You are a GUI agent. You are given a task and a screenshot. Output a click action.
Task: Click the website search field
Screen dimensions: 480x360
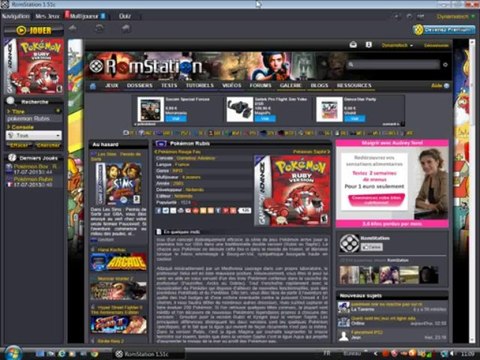click(393, 65)
